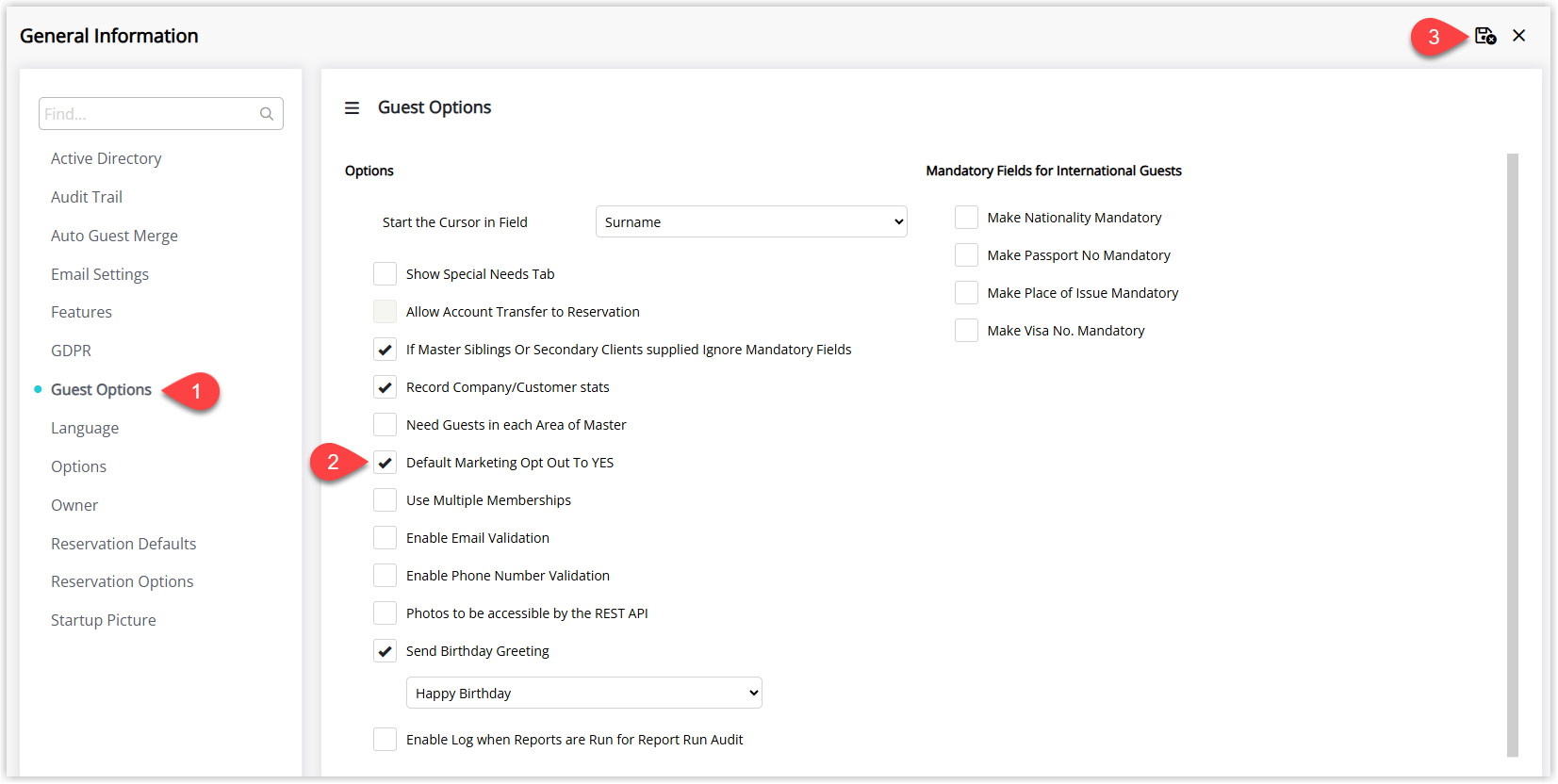This screenshot has height=784, width=1558.
Task: Select the Options sidebar entry
Action: coord(78,466)
